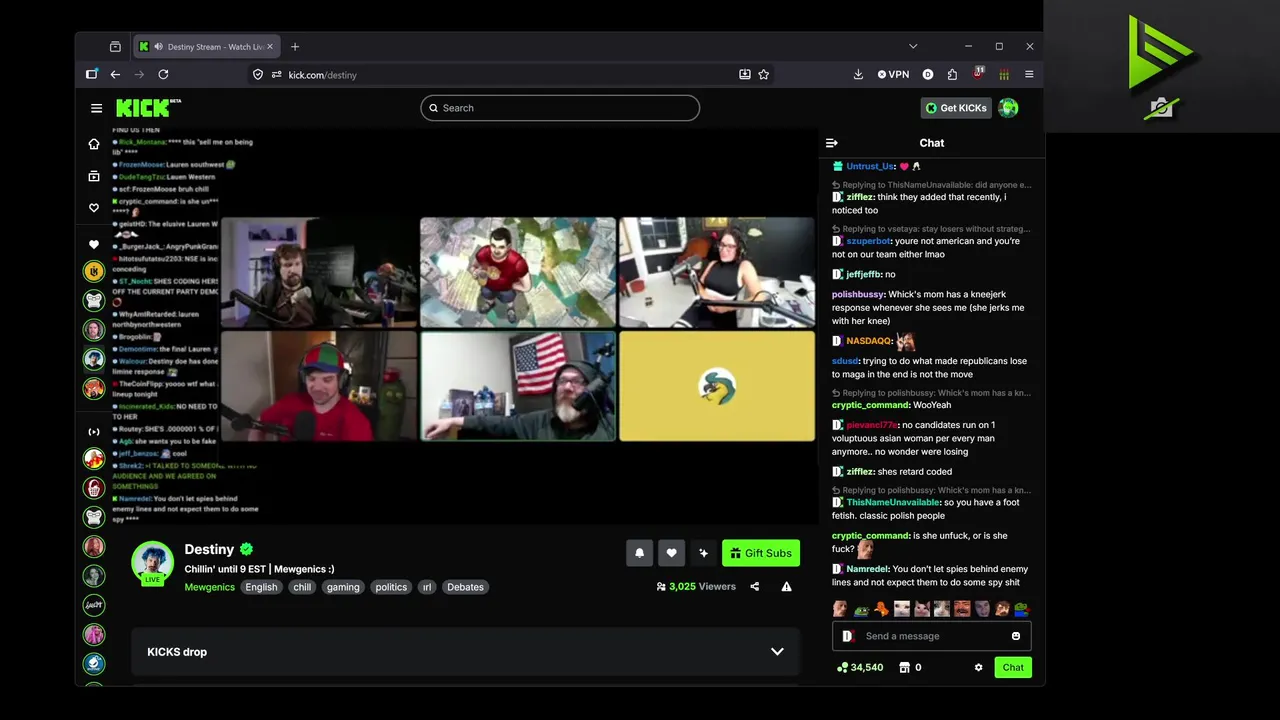Open site information shield icon
Viewport: 1280px width, 720px height.
click(x=258, y=74)
